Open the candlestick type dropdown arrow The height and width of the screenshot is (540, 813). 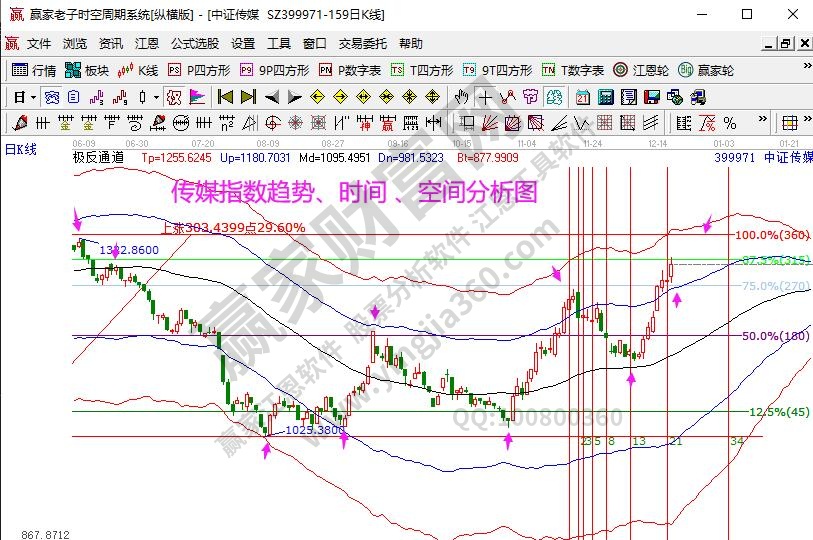tap(156, 97)
